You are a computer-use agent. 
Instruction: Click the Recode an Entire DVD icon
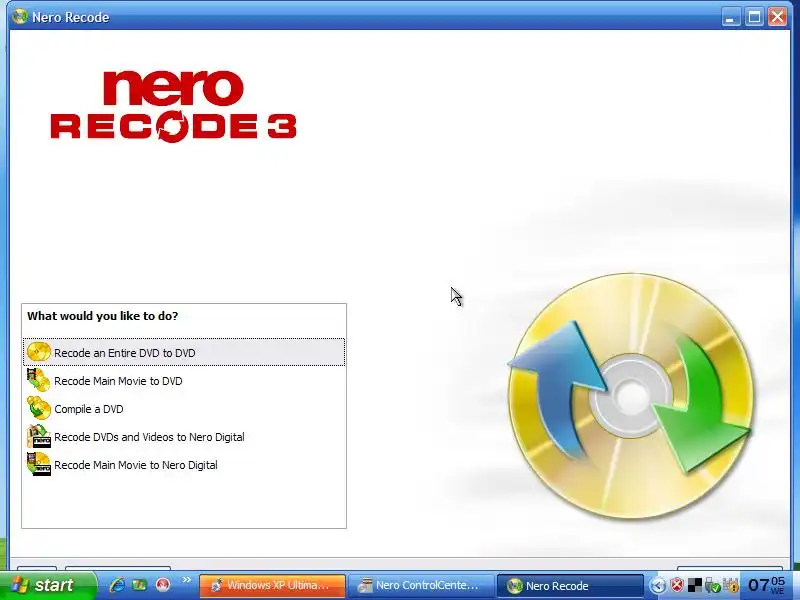[x=39, y=352]
